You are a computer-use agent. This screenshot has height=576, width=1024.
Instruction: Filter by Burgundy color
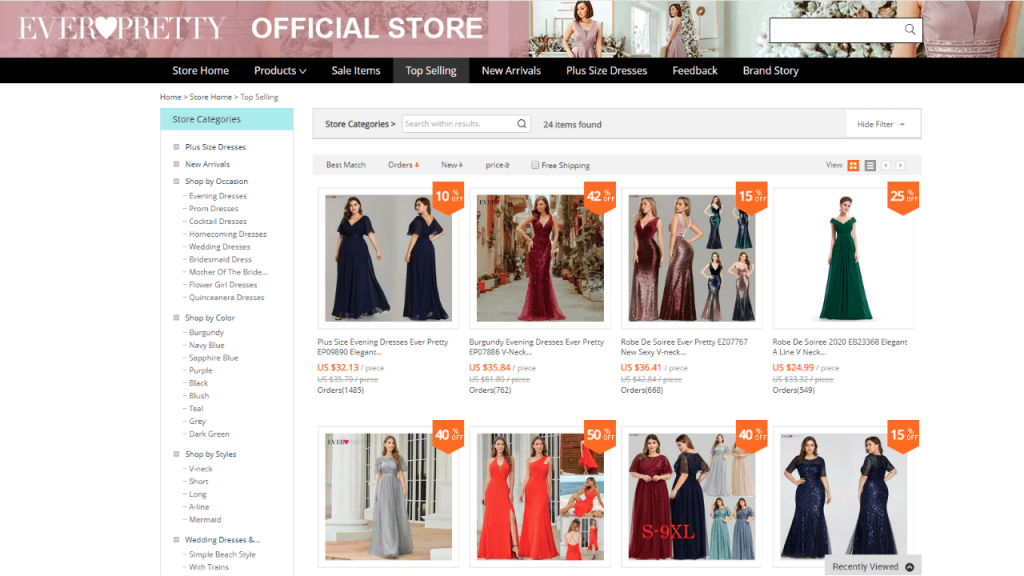tap(206, 332)
